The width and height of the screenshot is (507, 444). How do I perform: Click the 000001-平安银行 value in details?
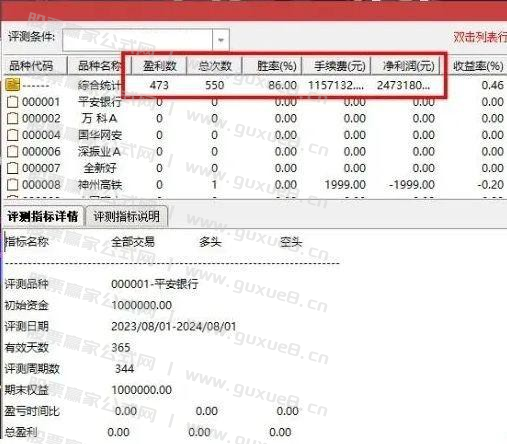pyautogui.click(x=155, y=284)
